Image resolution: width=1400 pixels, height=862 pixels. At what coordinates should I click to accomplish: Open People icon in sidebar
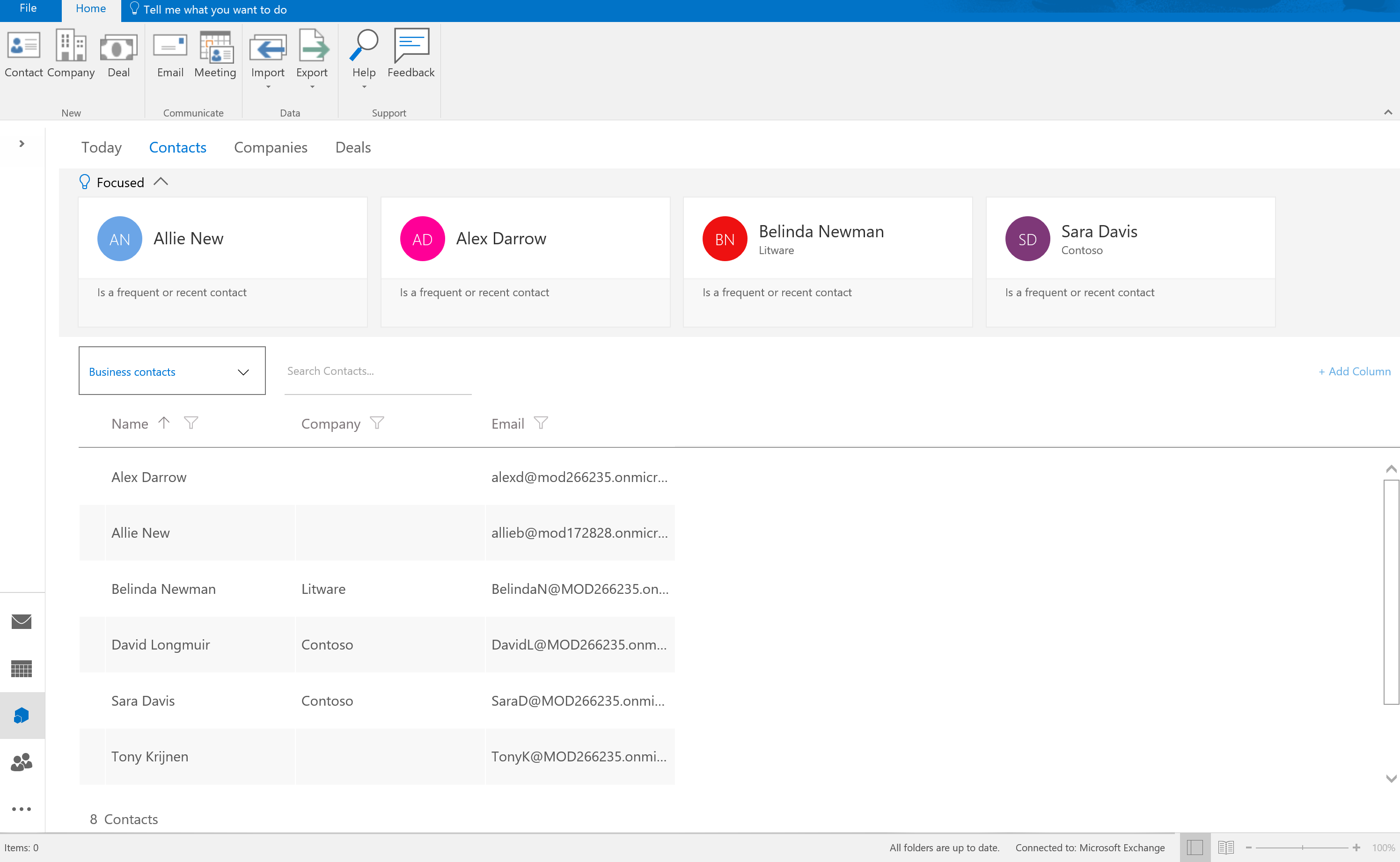click(22, 762)
